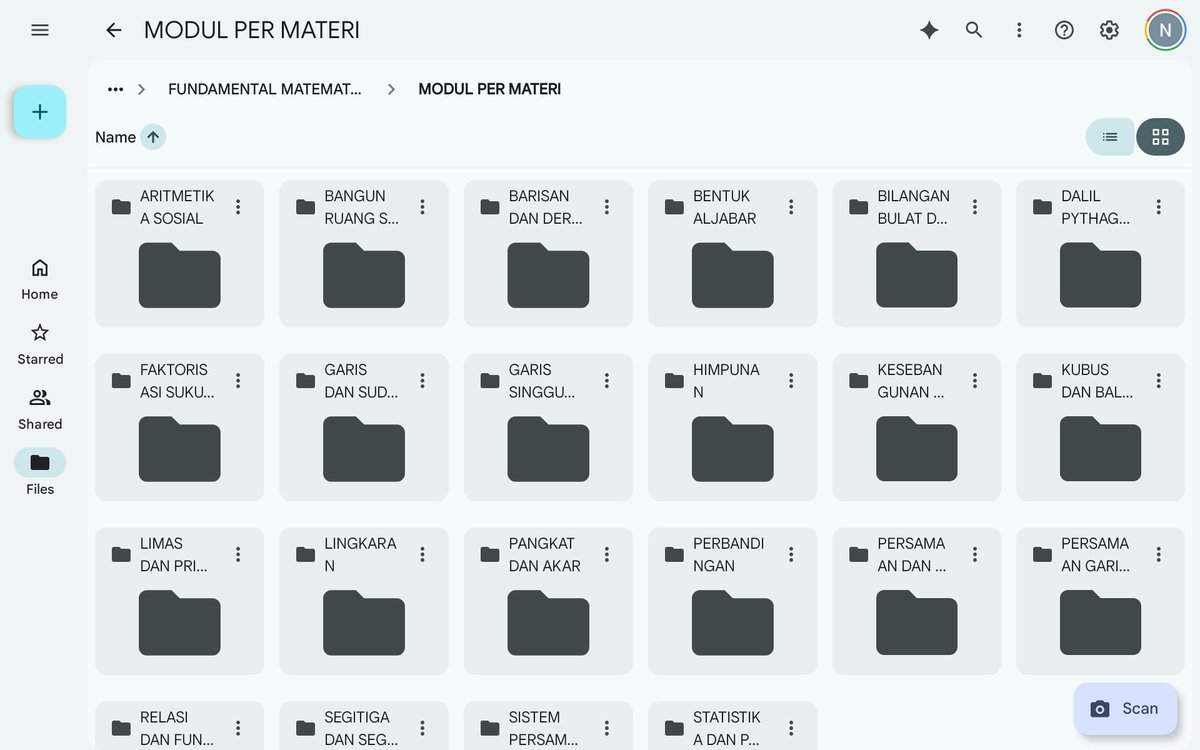Image resolution: width=1200 pixels, height=750 pixels.
Task: Click KUBUS DAN BAL... folder name
Action: pos(1098,381)
